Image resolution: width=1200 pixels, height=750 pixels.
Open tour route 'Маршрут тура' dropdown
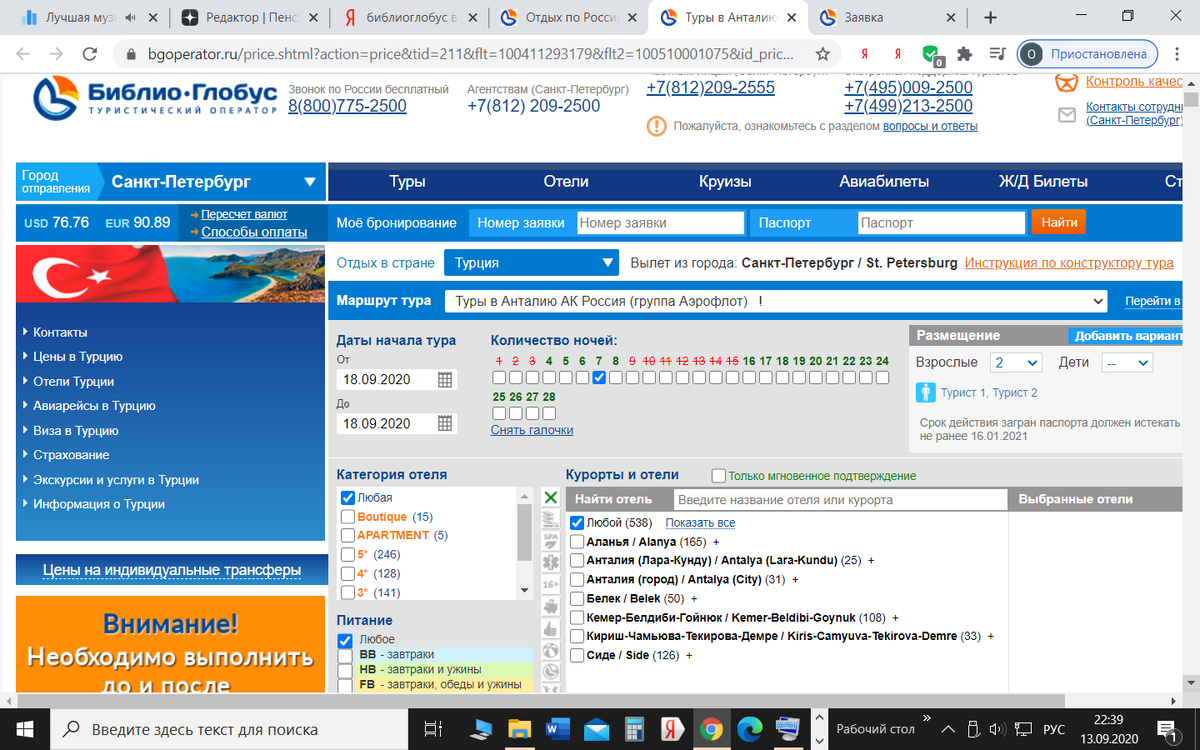776,301
